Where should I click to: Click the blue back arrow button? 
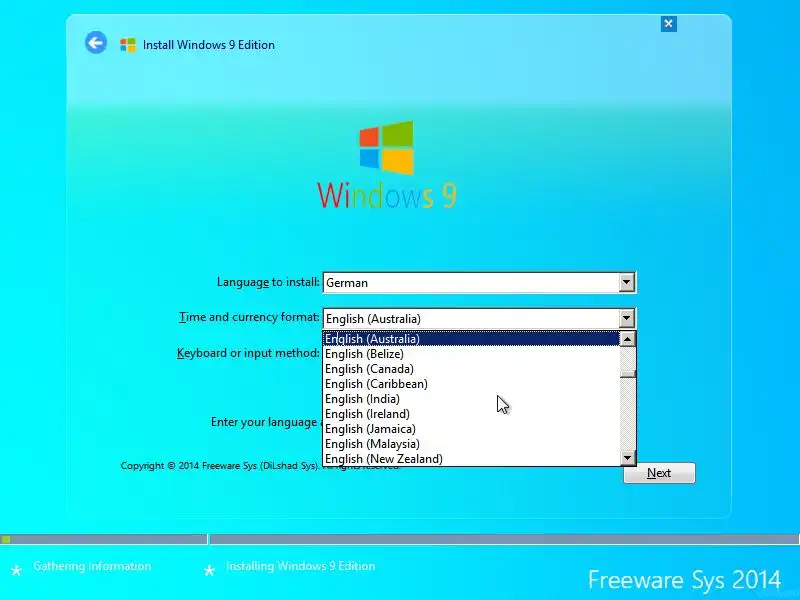tap(96, 43)
